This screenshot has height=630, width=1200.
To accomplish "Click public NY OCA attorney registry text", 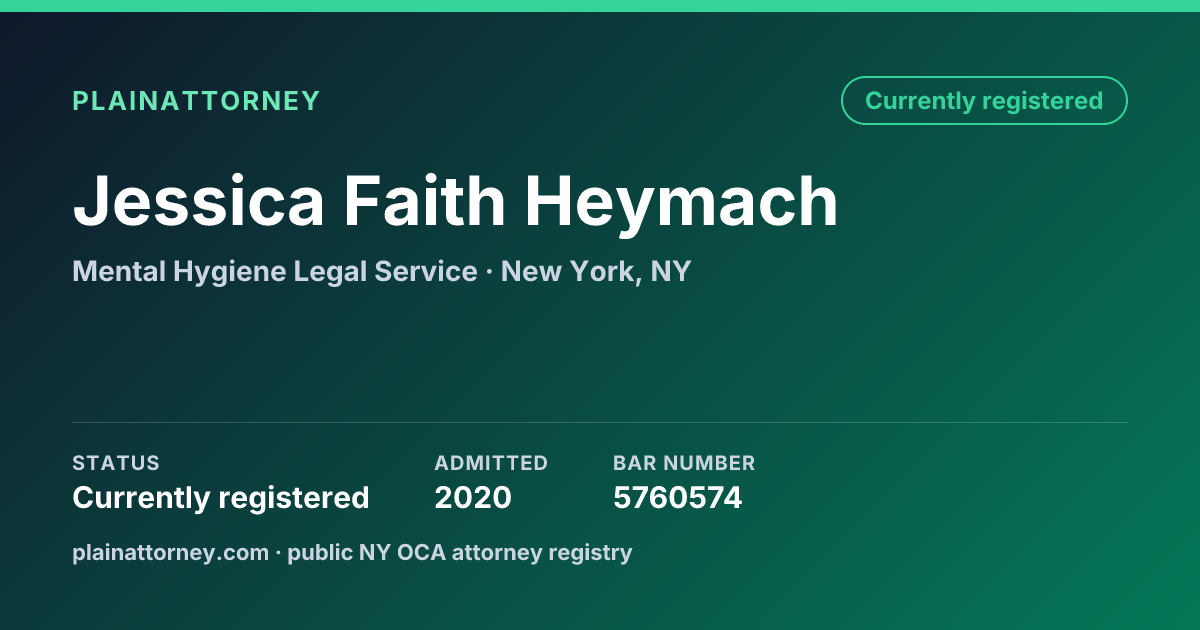I will coord(460,553).
